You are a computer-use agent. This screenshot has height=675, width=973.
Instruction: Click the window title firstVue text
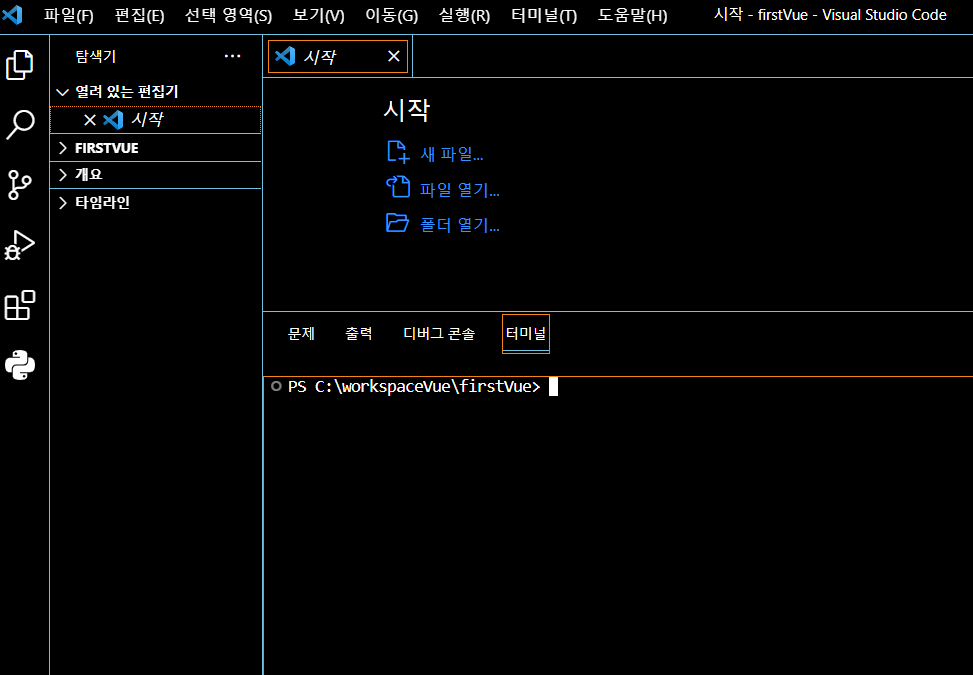(783, 14)
